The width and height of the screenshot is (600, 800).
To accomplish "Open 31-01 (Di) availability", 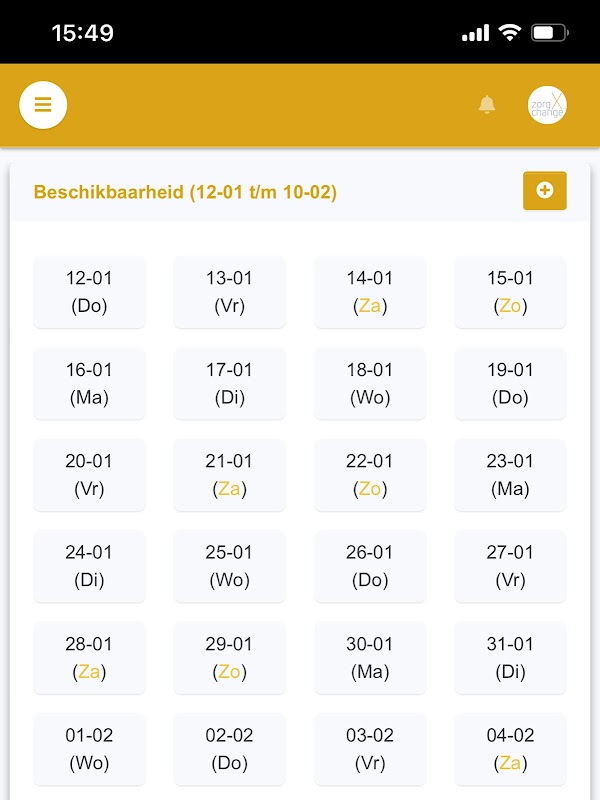I will pos(510,658).
